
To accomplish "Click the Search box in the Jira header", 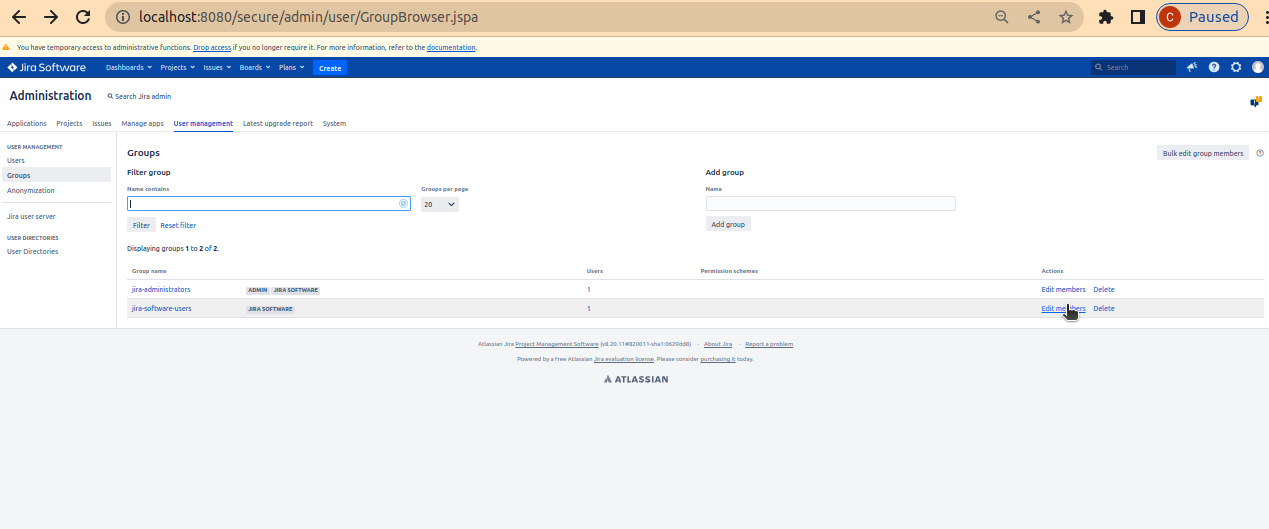I will point(1134,68).
